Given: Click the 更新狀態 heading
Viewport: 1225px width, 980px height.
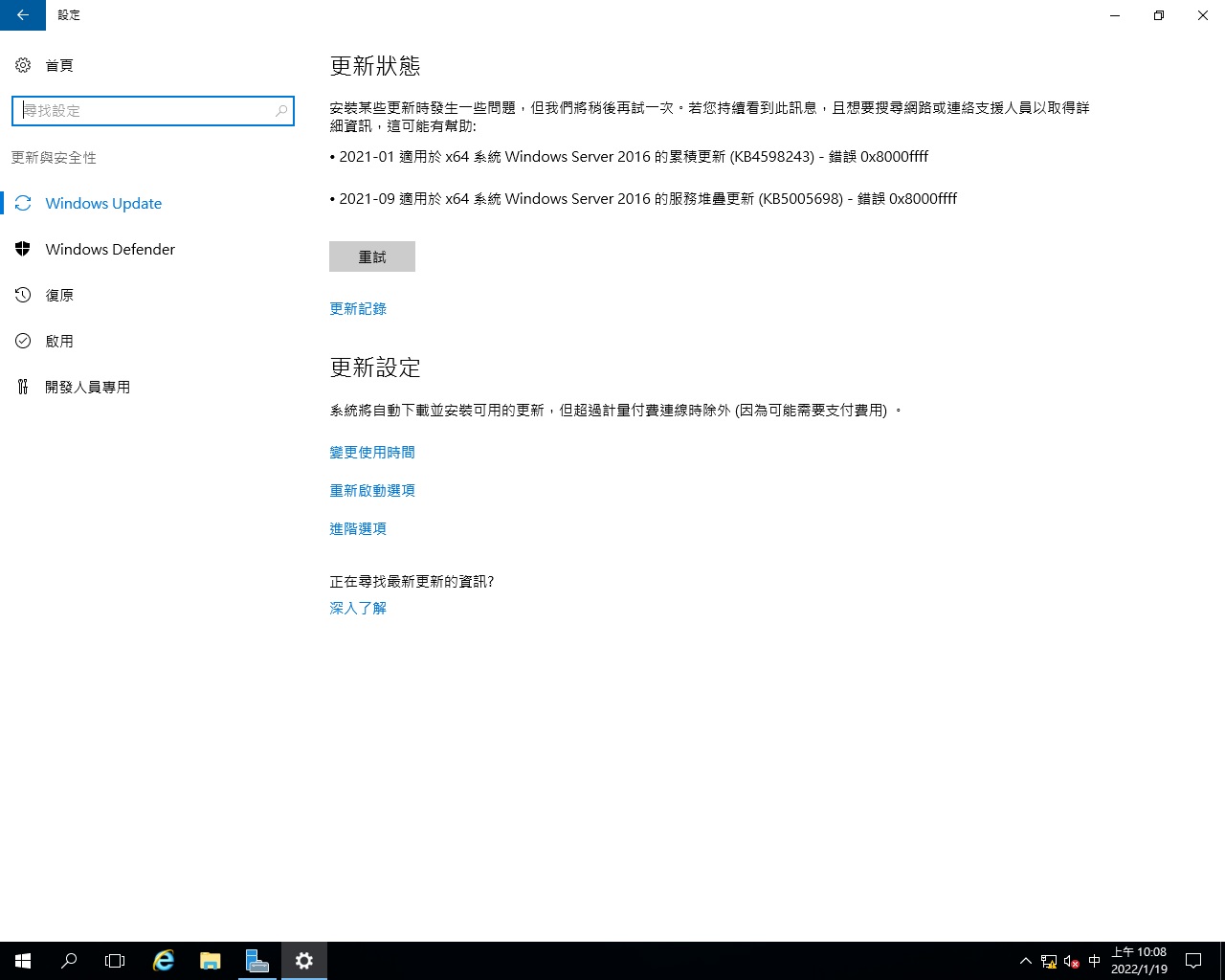Looking at the screenshot, I should coord(375,66).
